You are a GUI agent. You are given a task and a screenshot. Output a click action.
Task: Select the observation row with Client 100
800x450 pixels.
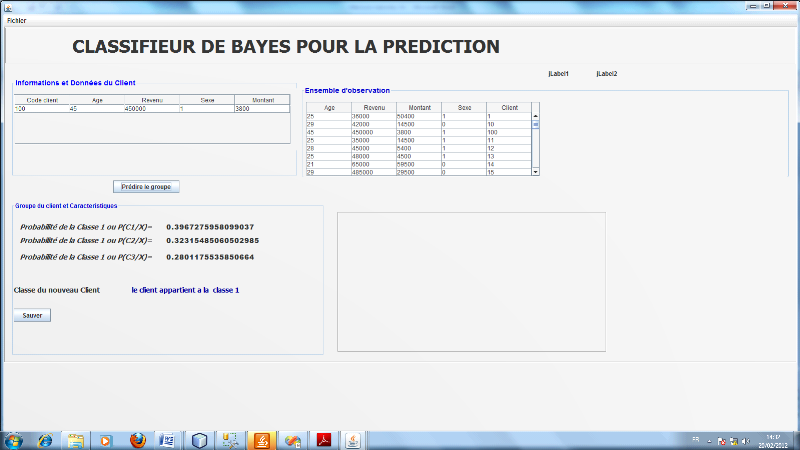(419, 132)
